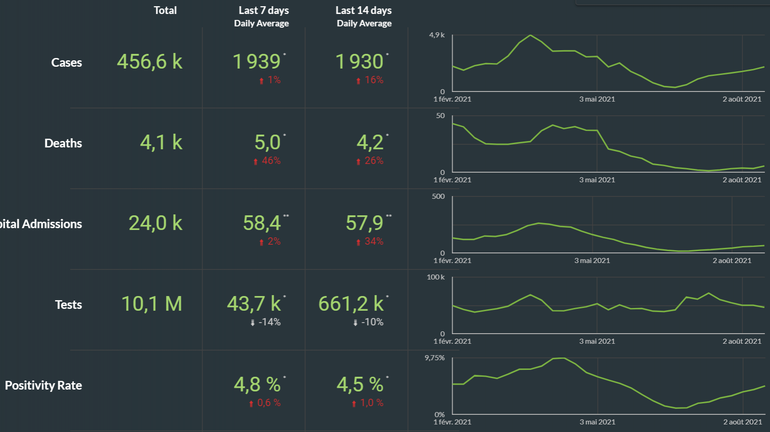770x432 pixels.
Task: Click the up arrow beside Hospital Admissions 34%
Action: coord(357,241)
